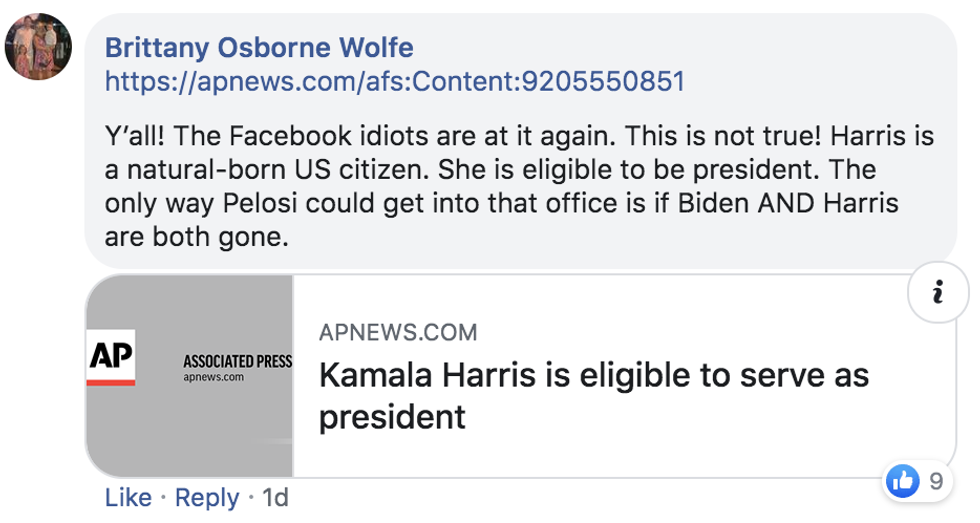Click the blue thumbs-up reaction icon

pos(902,481)
